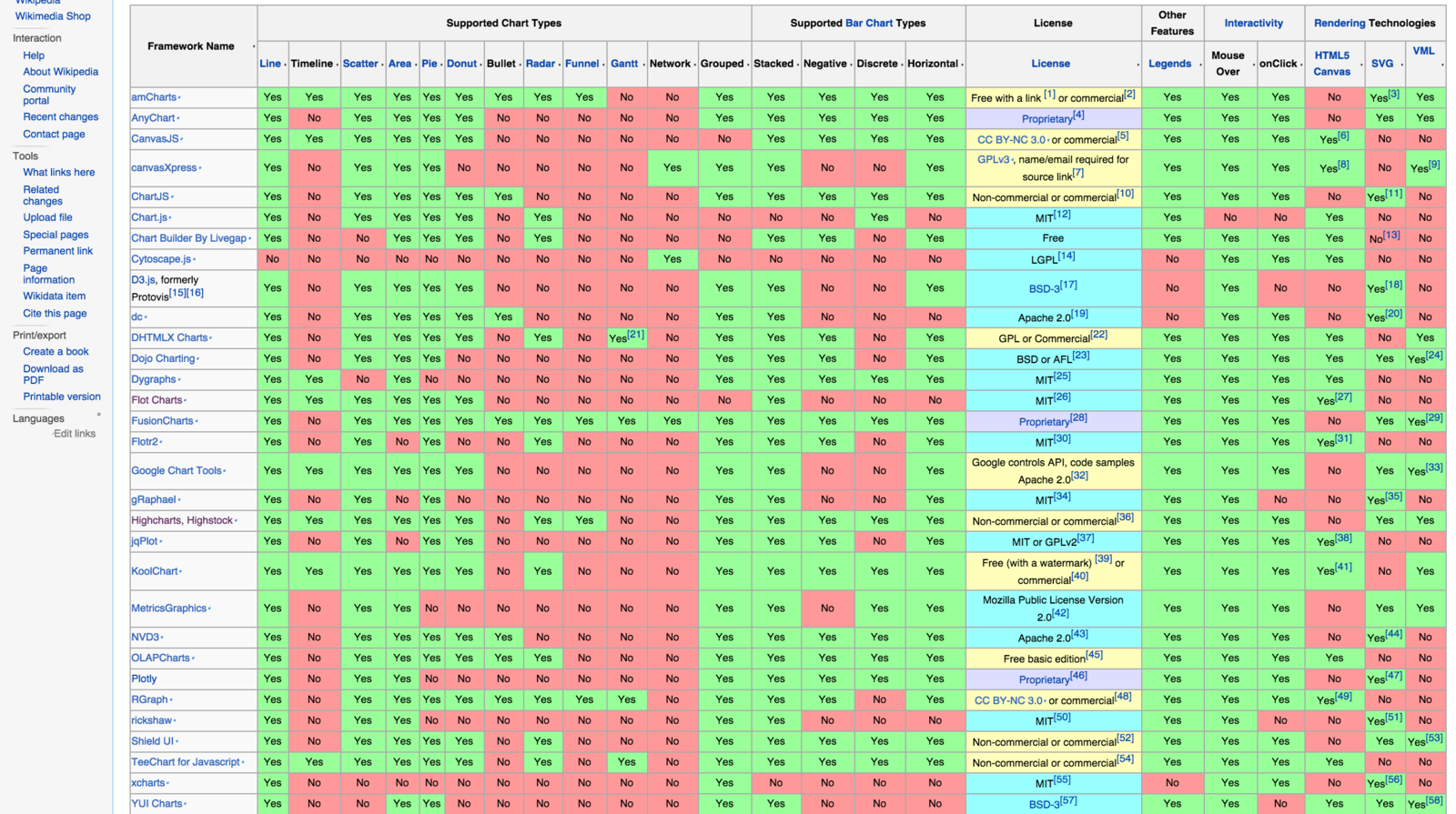Click sort arrow beside Network header
Screen dimensions: 1456x814
click(x=695, y=65)
